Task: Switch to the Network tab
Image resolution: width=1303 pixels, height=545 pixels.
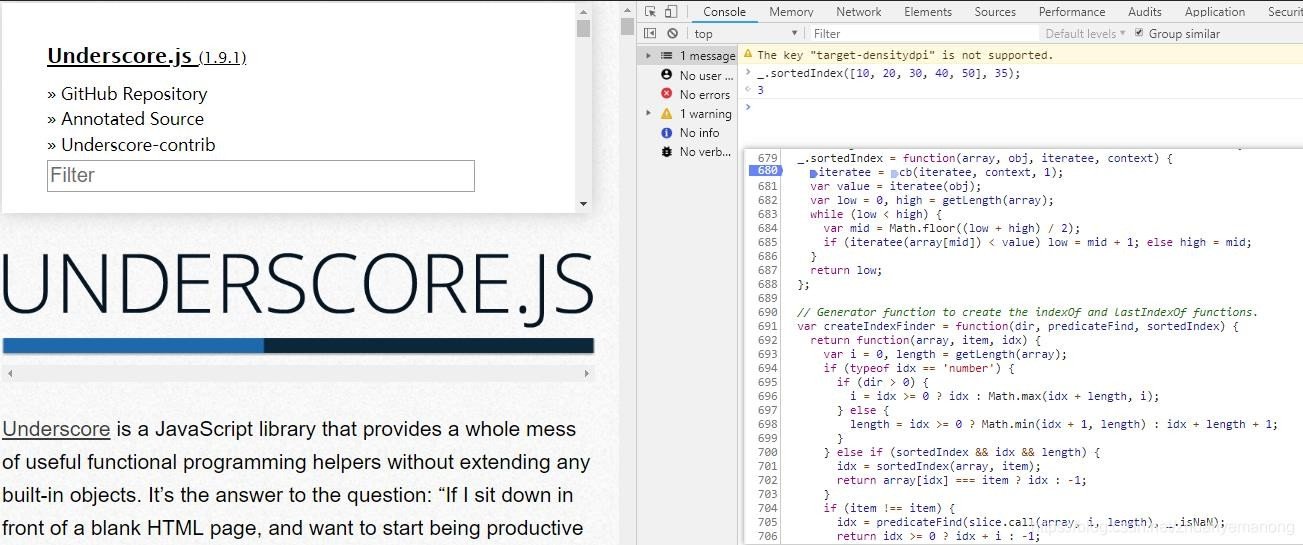Action: pyautogui.click(x=858, y=12)
